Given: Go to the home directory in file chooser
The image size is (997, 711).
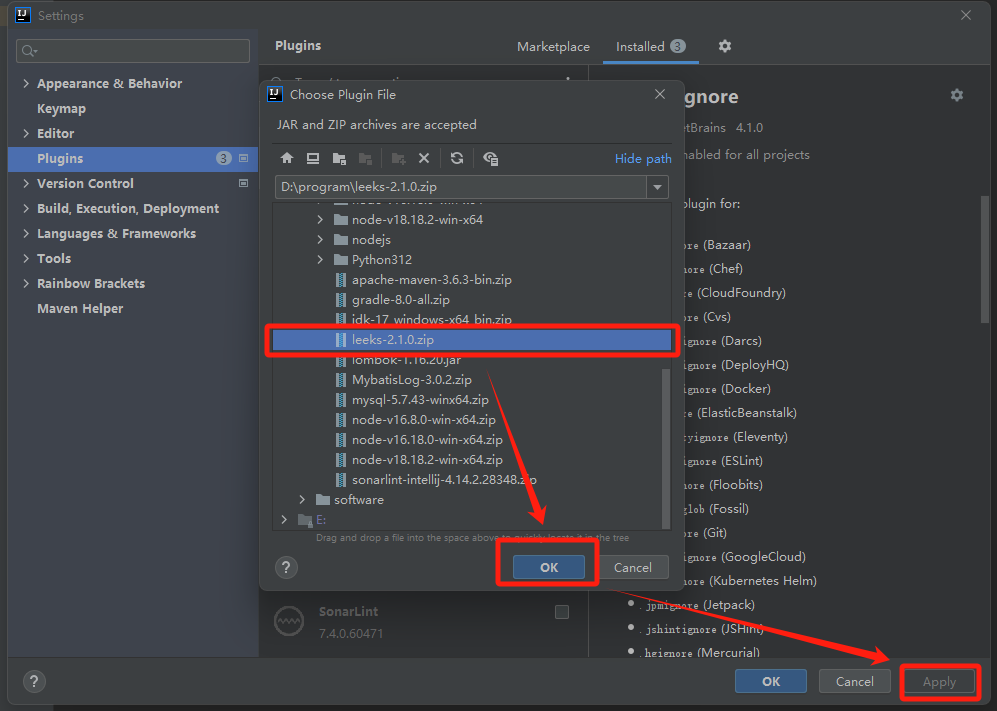Looking at the screenshot, I should pyautogui.click(x=287, y=158).
